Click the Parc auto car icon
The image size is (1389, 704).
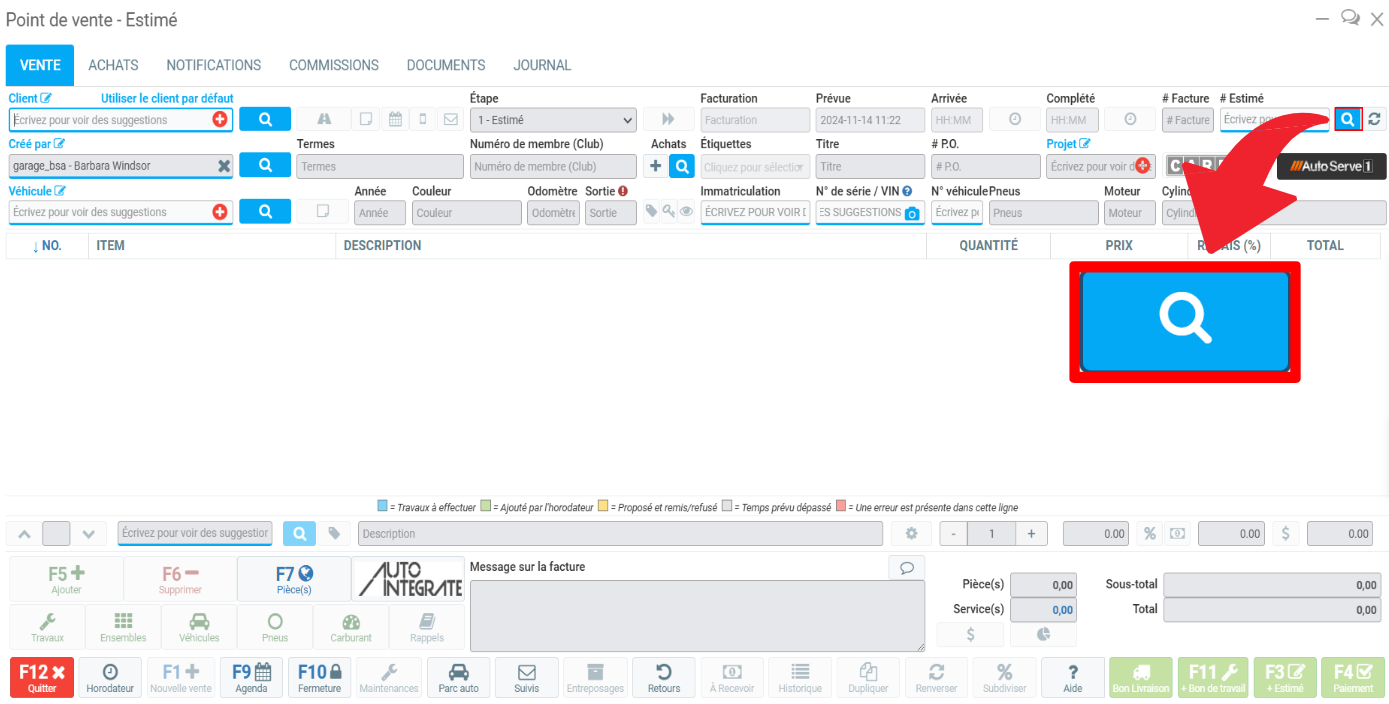tap(458, 677)
